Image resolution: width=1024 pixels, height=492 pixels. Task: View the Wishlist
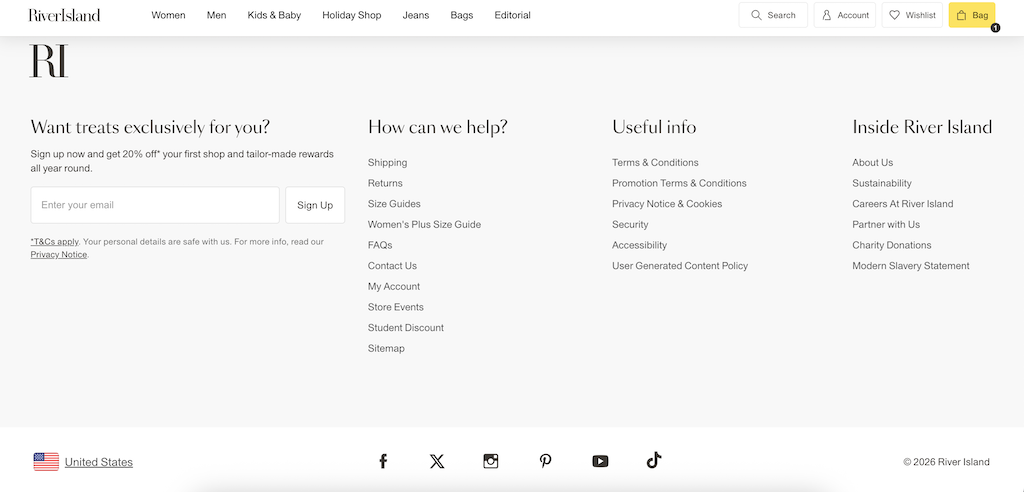coord(912,15)
